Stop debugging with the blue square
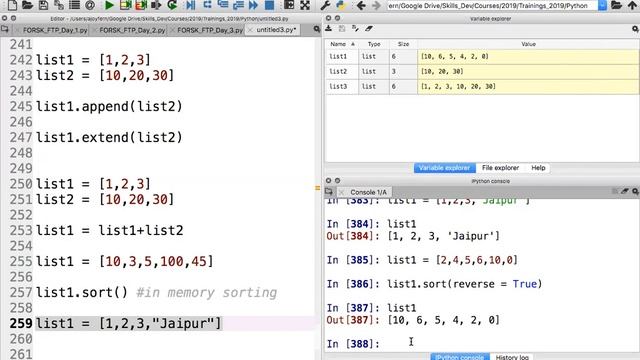Screen dimensions: 640x360 269,5
